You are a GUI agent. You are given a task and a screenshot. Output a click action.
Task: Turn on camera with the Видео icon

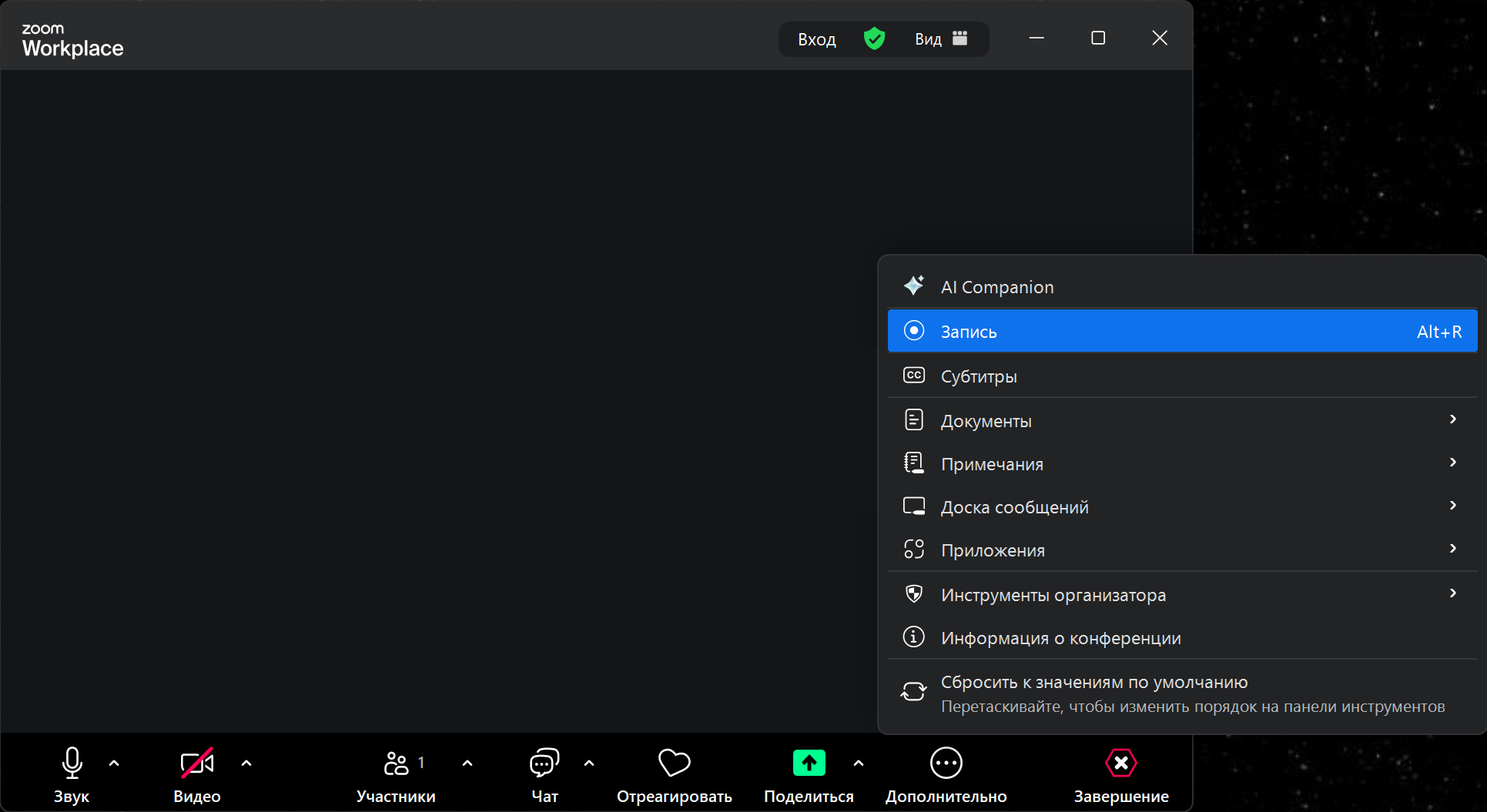tap(196, 764)
